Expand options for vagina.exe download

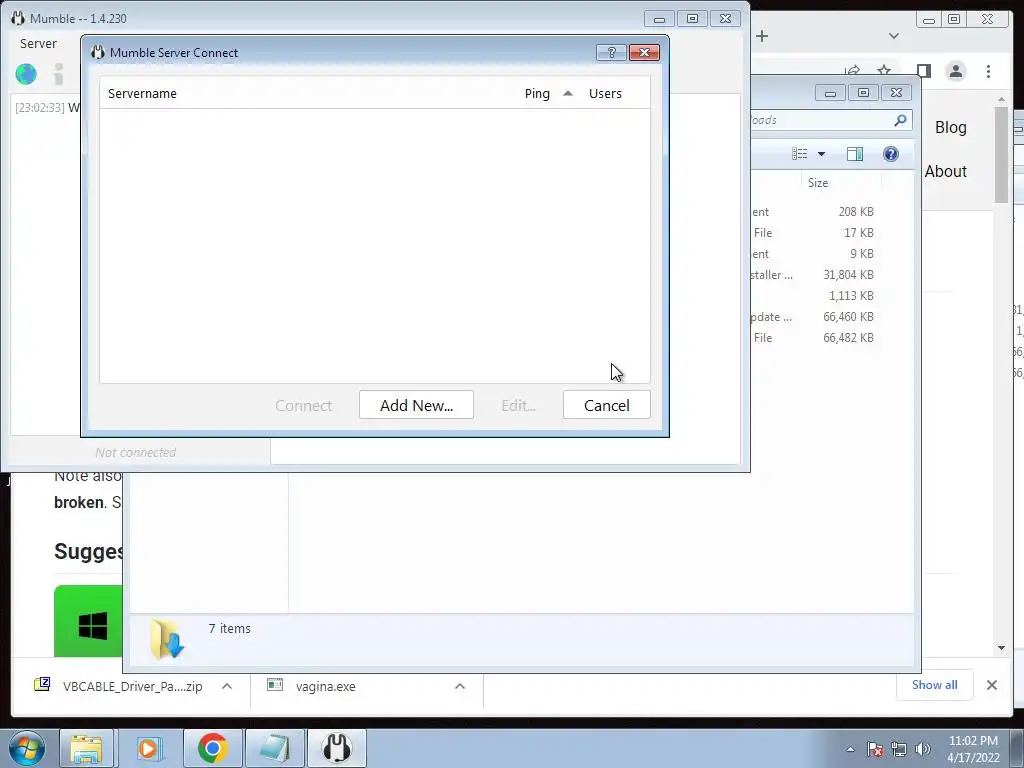(x=460, y=686)
